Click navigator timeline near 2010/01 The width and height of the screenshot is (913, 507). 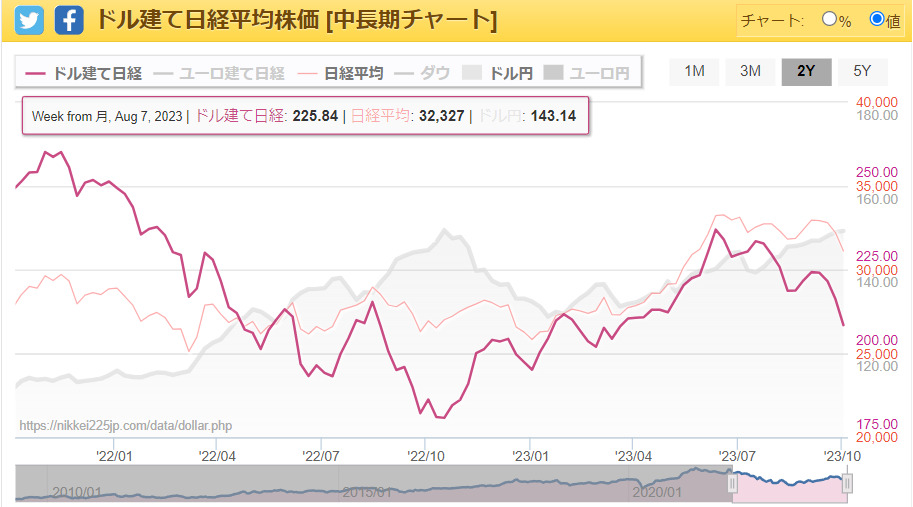(x=76, y=492)
